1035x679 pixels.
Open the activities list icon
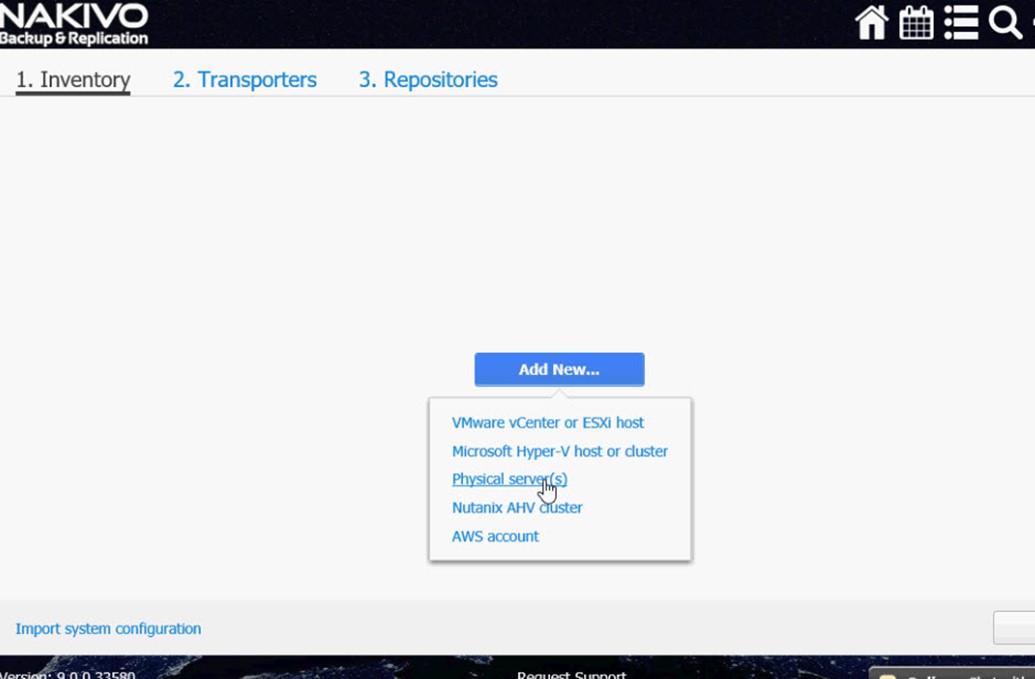click(961, 23)
